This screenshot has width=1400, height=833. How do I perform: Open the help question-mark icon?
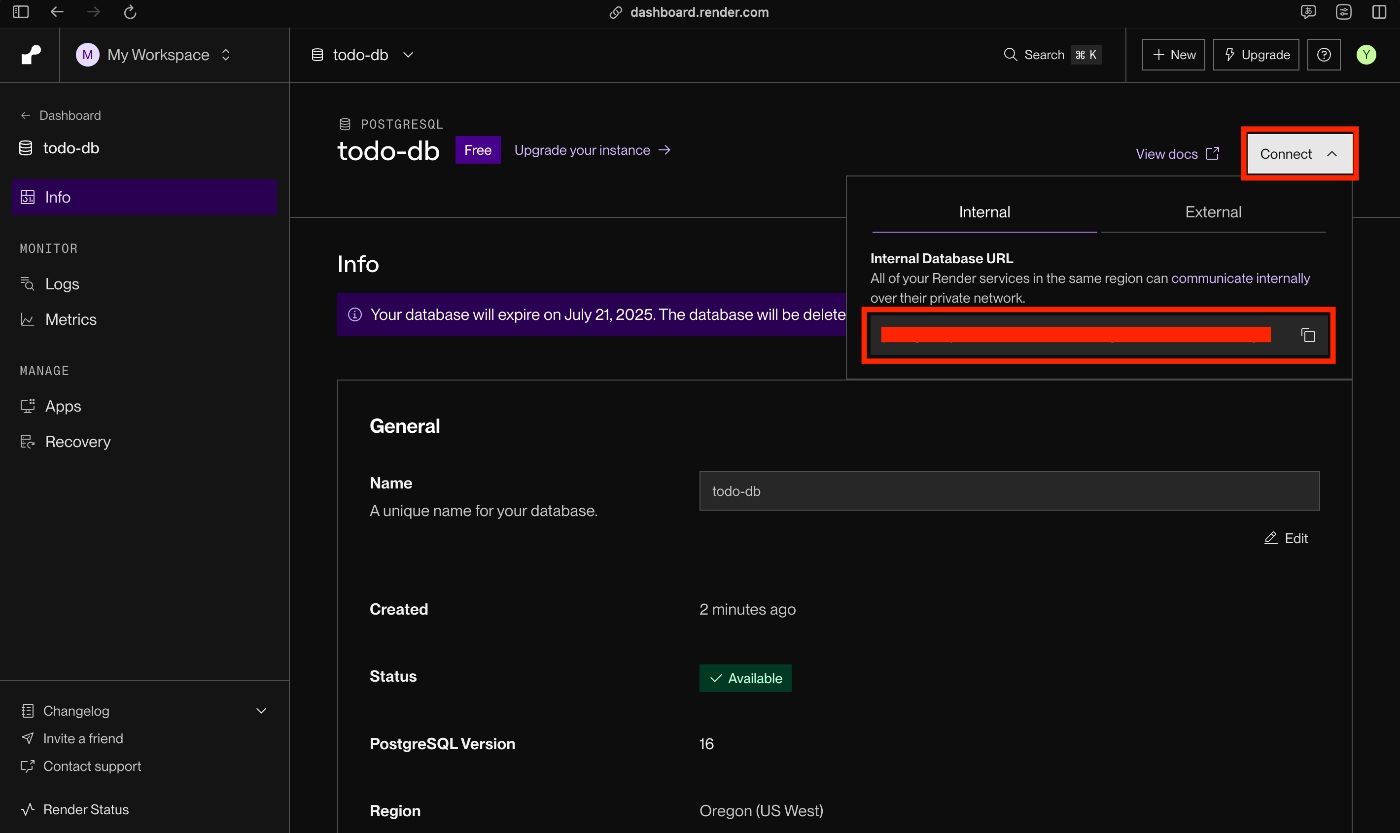(x=1324, y=55)
